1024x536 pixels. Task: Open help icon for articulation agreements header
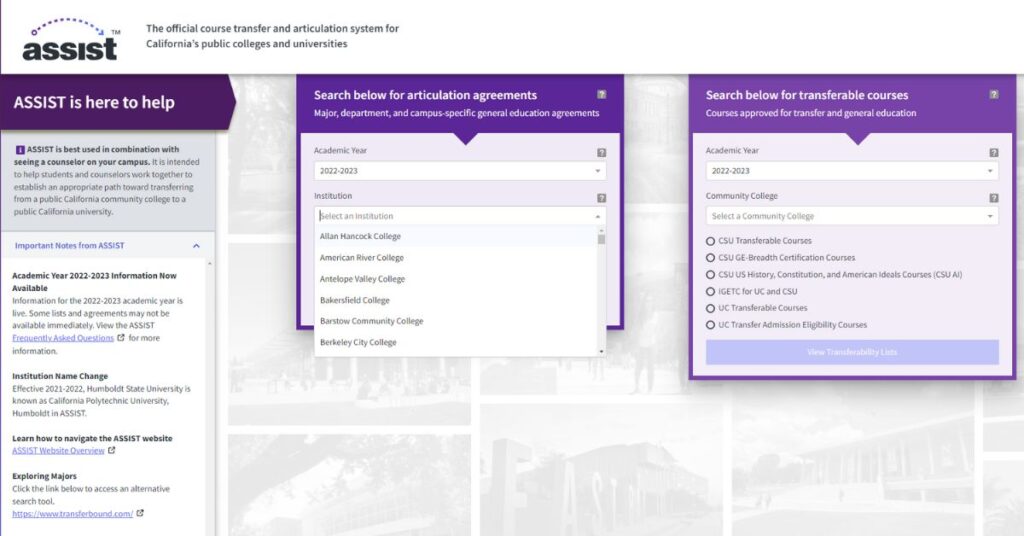(x=601, y=95)
